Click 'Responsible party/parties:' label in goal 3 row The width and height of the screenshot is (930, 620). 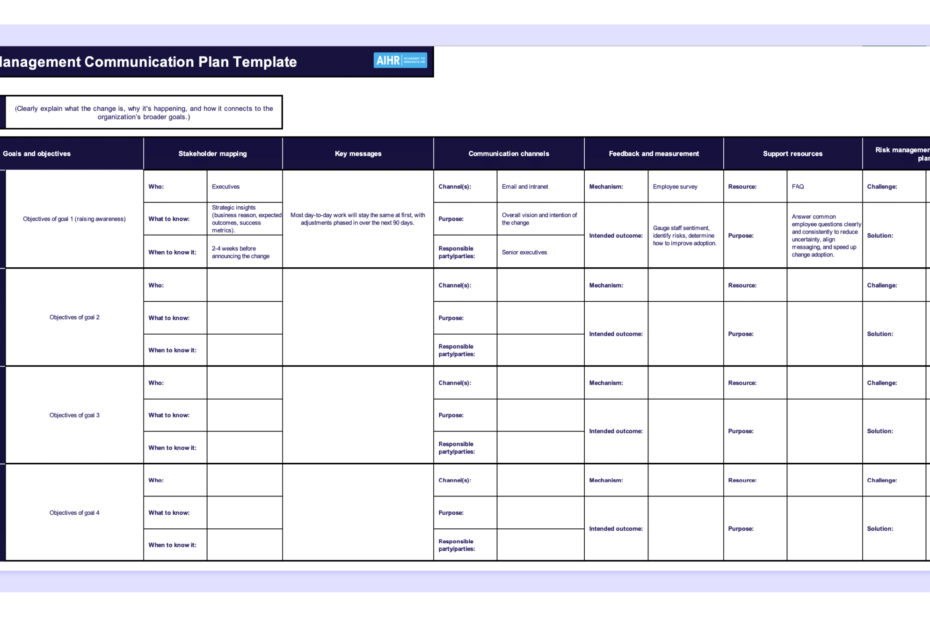click(x=456, y=448)
